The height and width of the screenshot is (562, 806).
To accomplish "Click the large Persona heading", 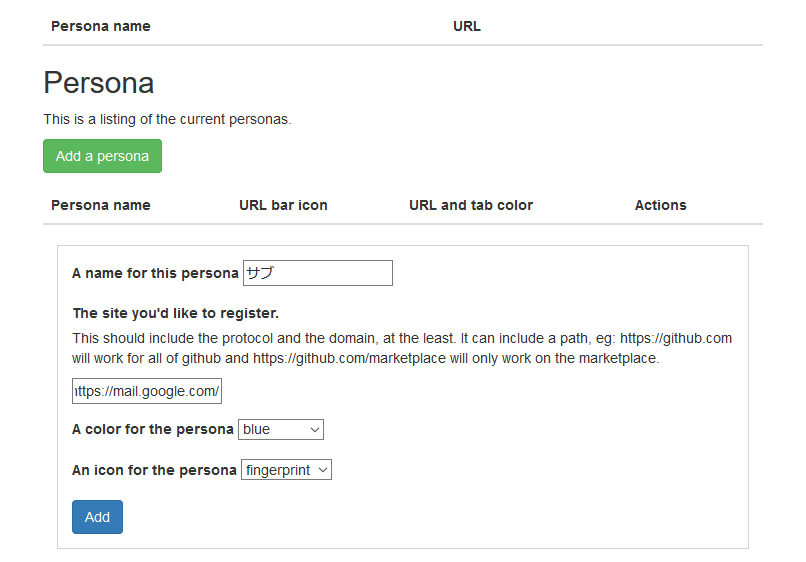I will click(x=99, y=83).
